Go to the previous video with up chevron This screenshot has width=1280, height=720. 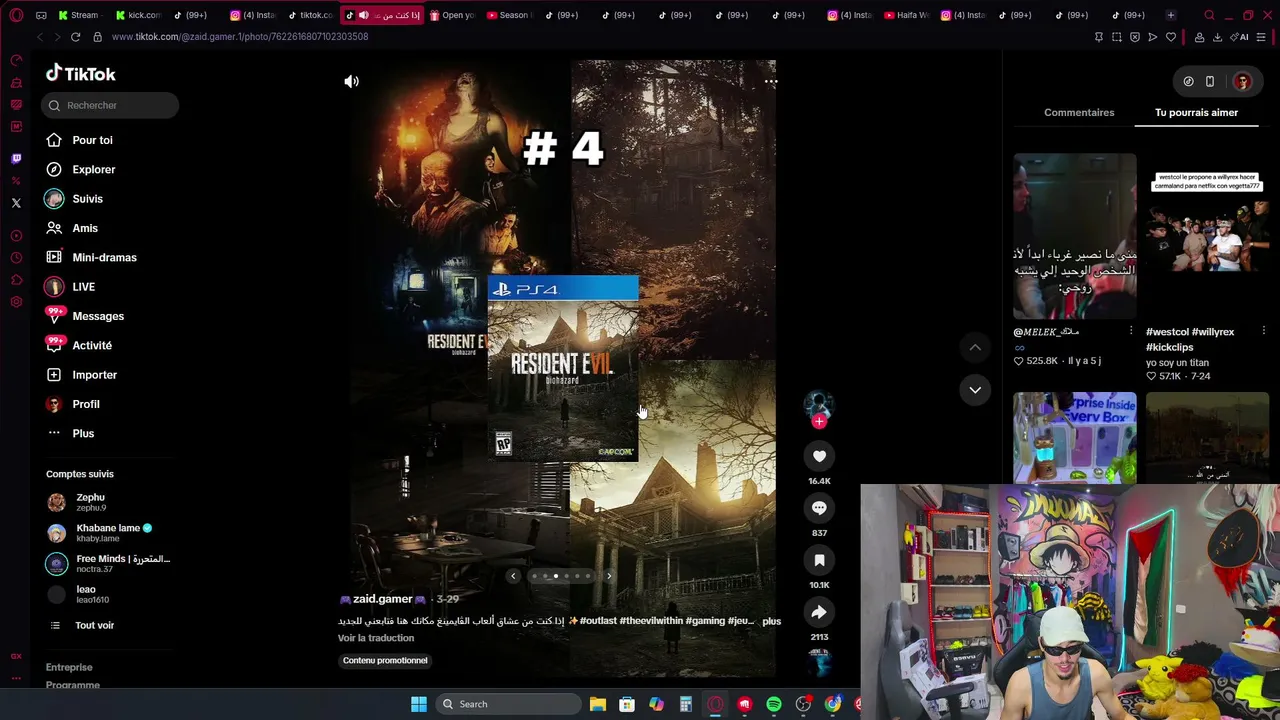point(975,347)
